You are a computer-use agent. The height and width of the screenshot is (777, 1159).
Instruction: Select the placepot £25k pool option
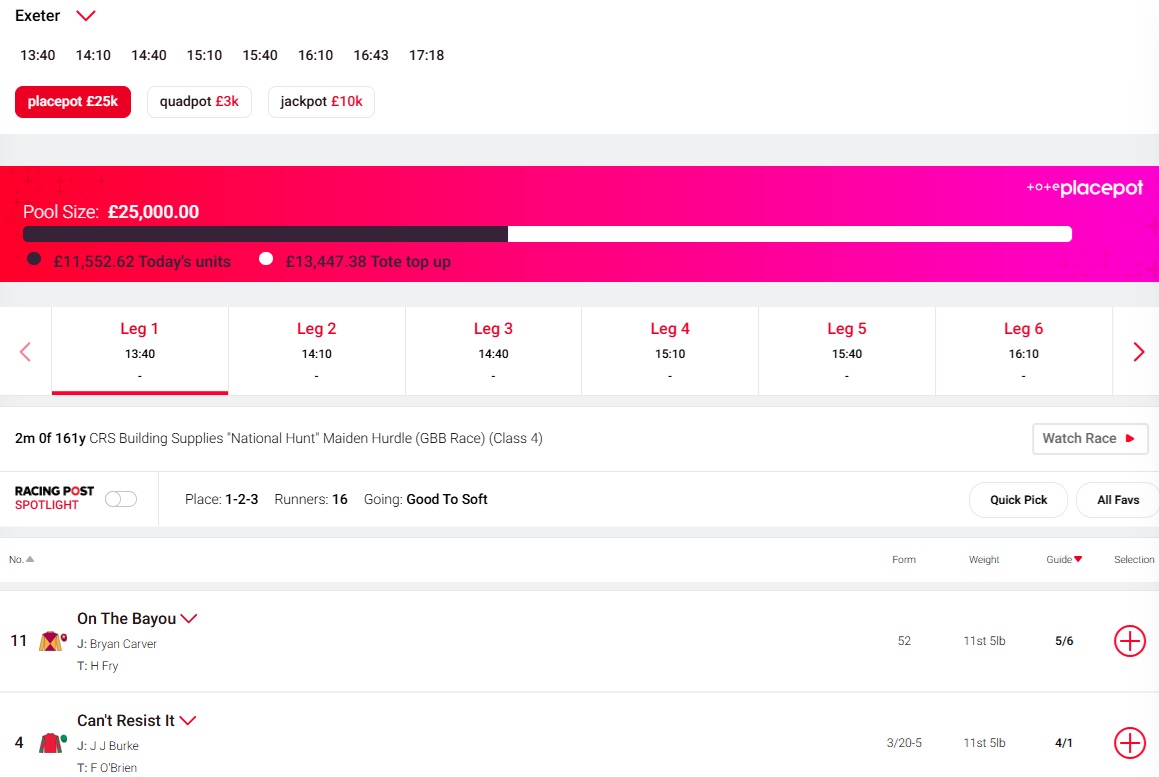73,102
